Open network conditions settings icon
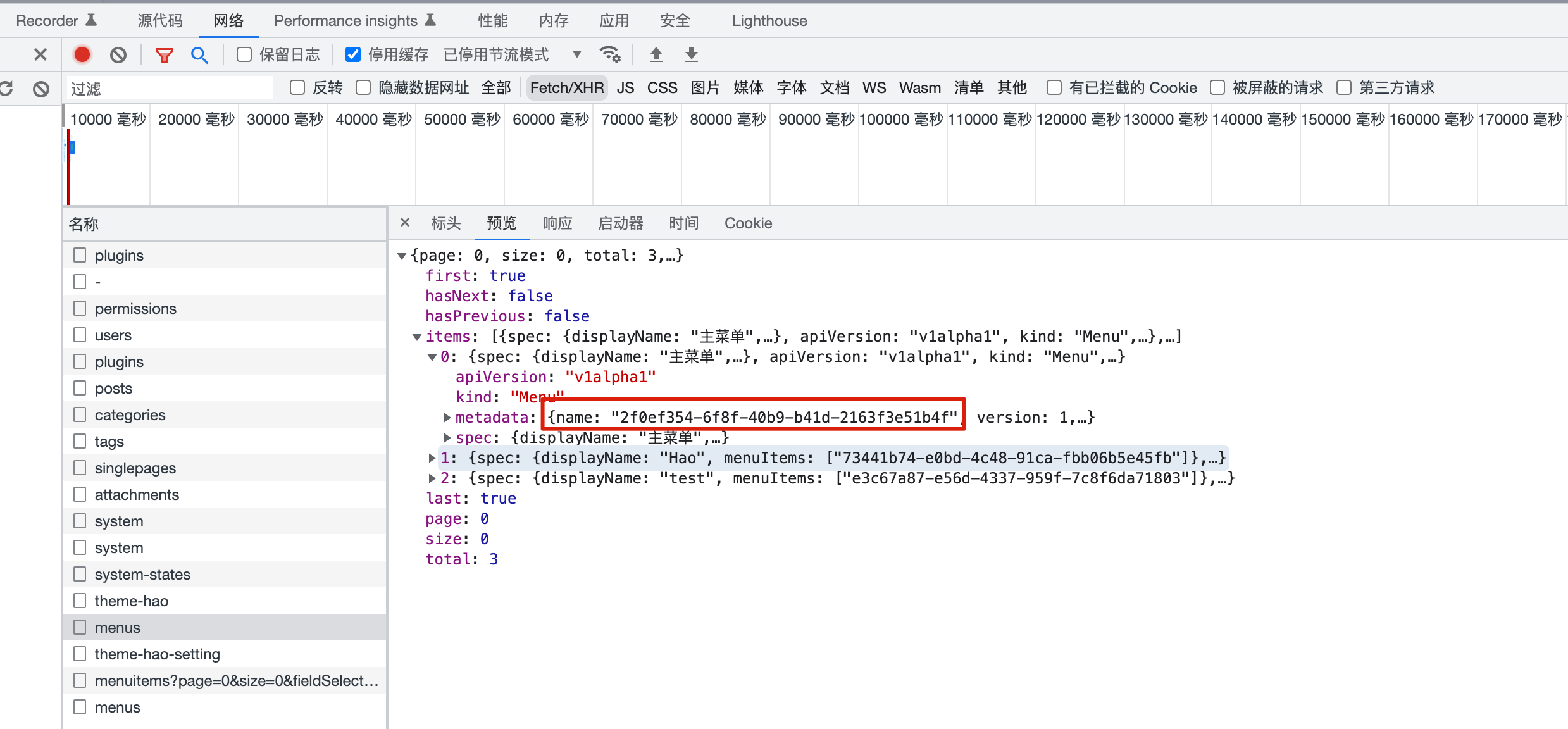This screenshot has width=1568, height=729. pos(610,54)
